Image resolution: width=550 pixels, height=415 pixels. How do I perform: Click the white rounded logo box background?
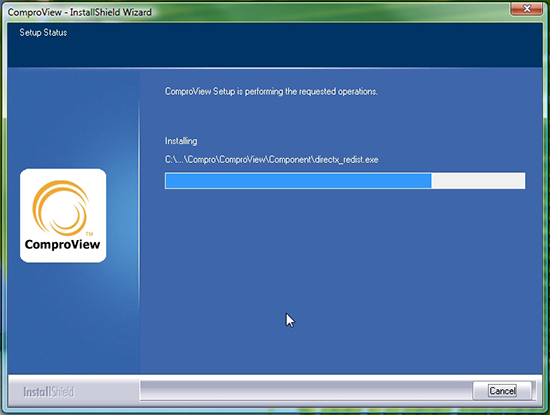(x=63, y=216)
